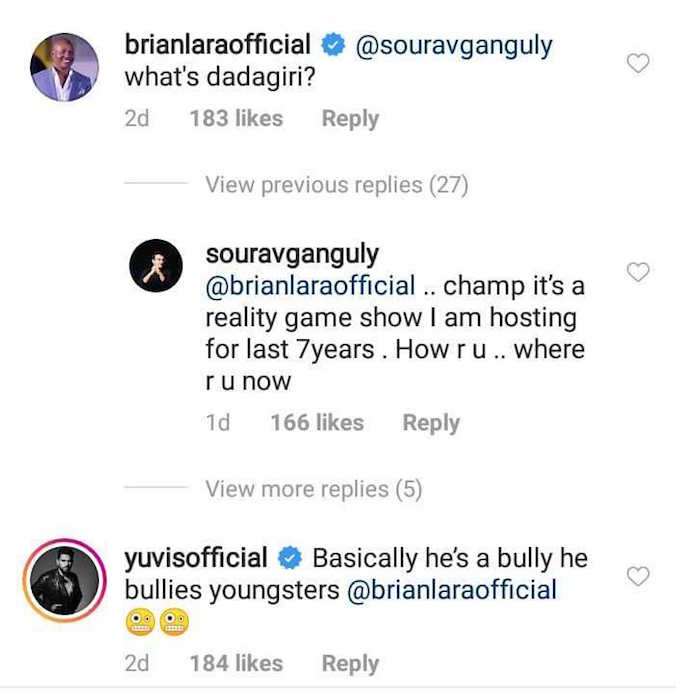Expand View previous replies (27)
The image size is (676, 700).
336,185
